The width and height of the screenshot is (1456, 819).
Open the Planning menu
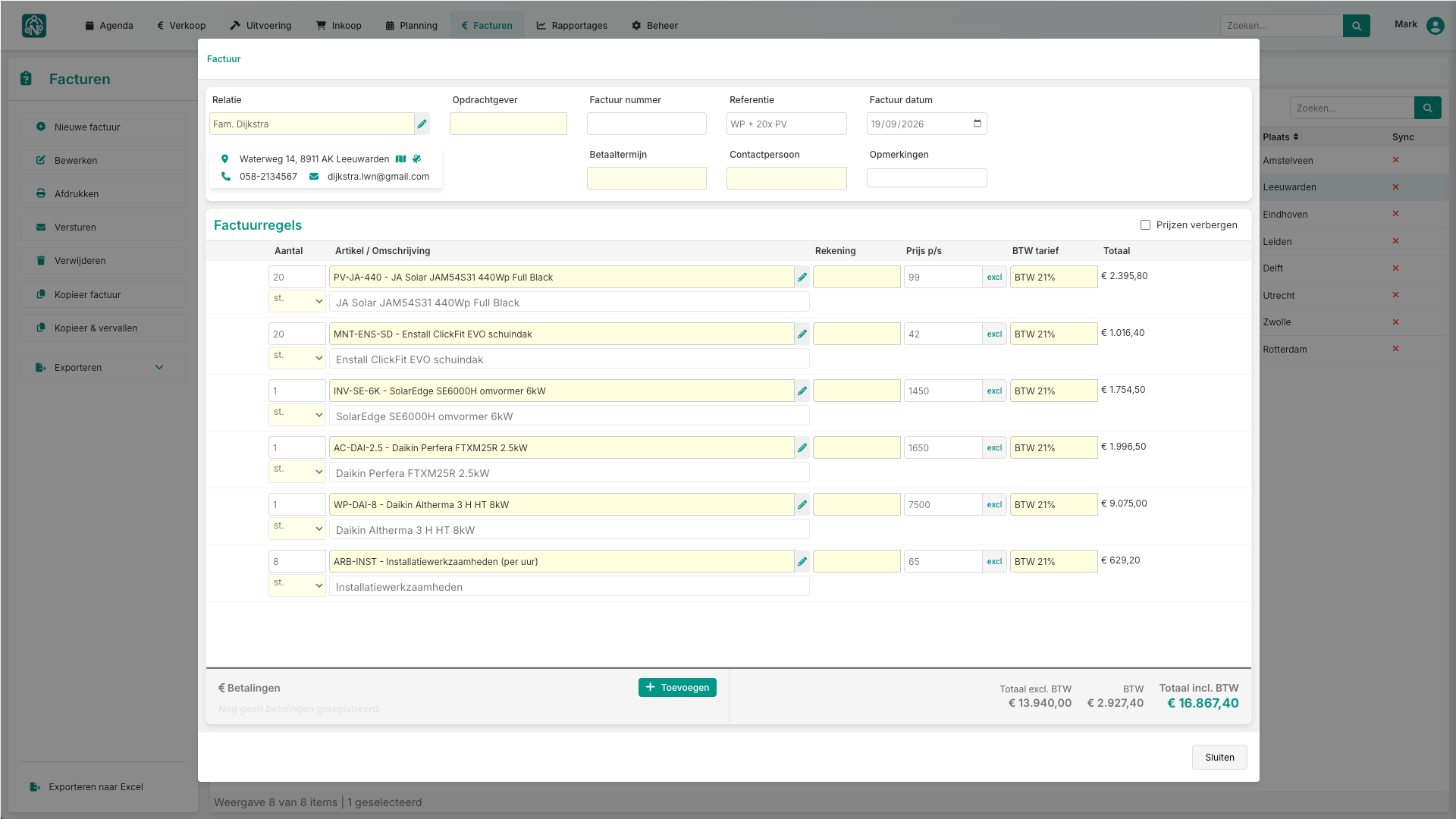tap(412, 26)
